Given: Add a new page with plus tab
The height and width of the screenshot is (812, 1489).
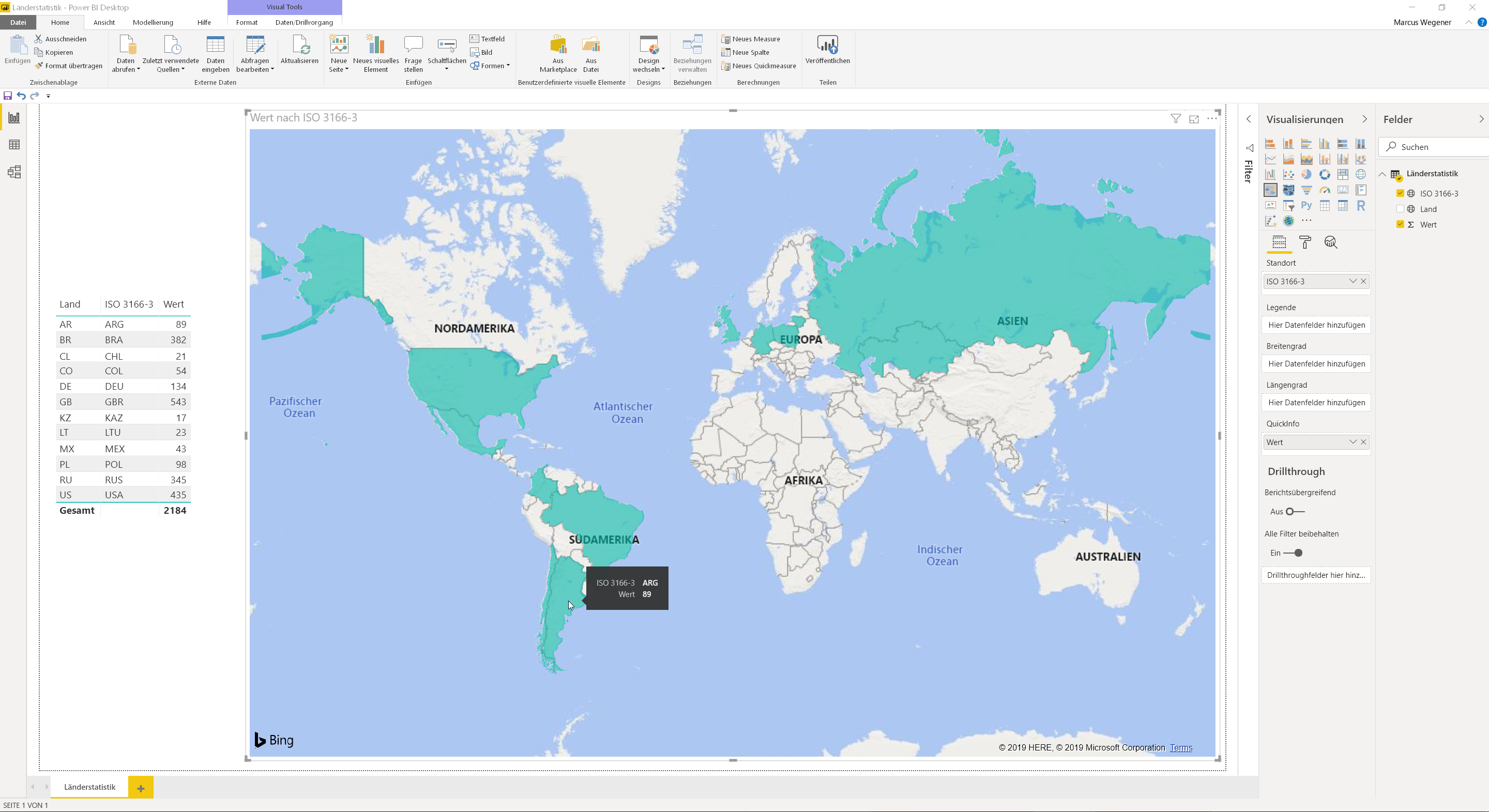Looking at the screenshot, I should pyautogui.click(x=141, y=788).
